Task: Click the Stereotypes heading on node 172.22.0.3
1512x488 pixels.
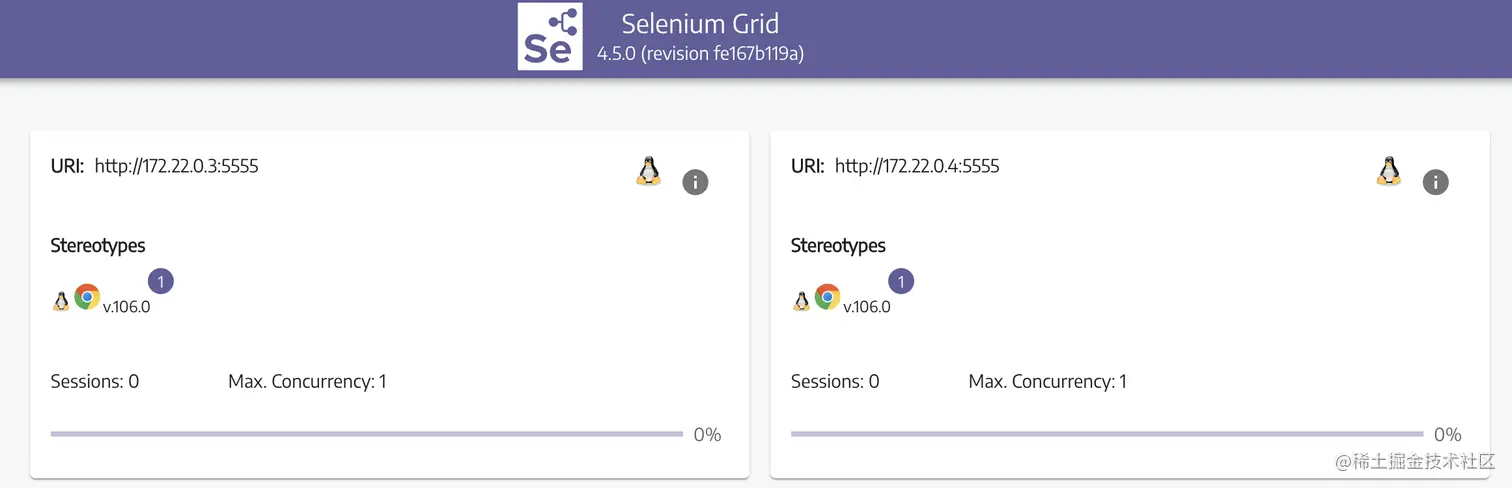Action: point(98,245)
